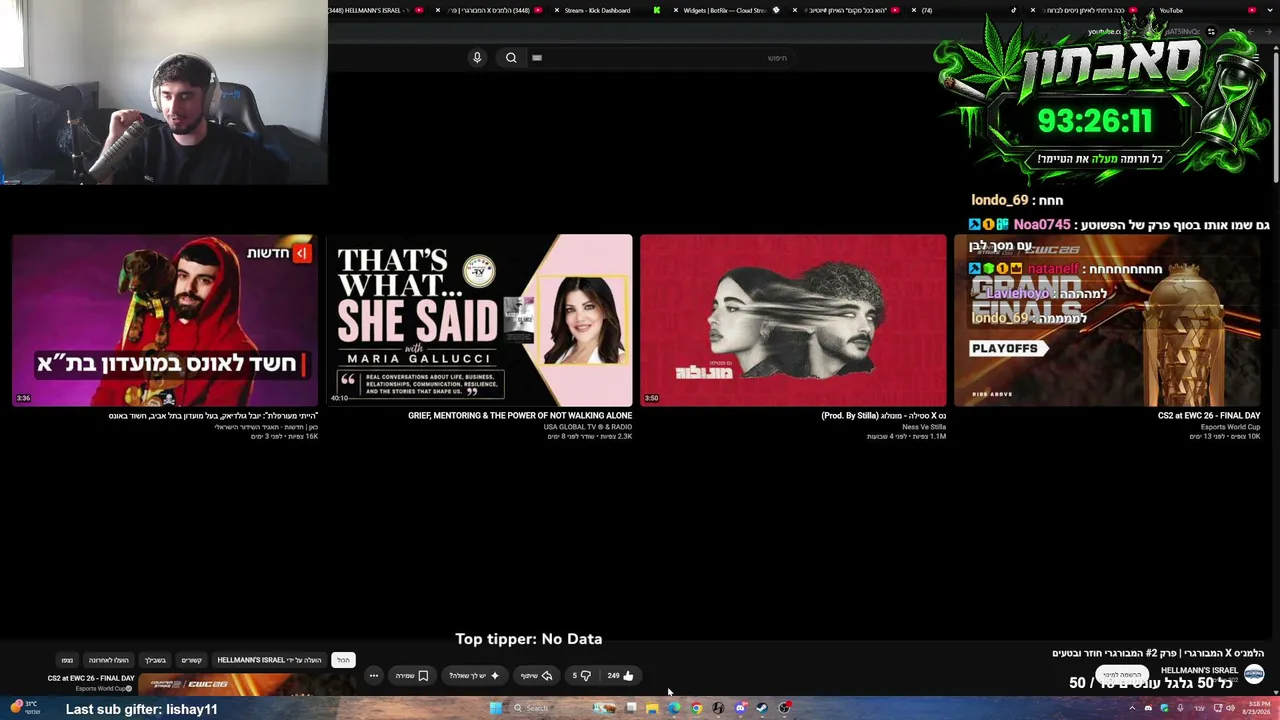Screen dimensions: 1280x720
Task: Open Google Chrome from the taskbar
Action: pos(696,708)
